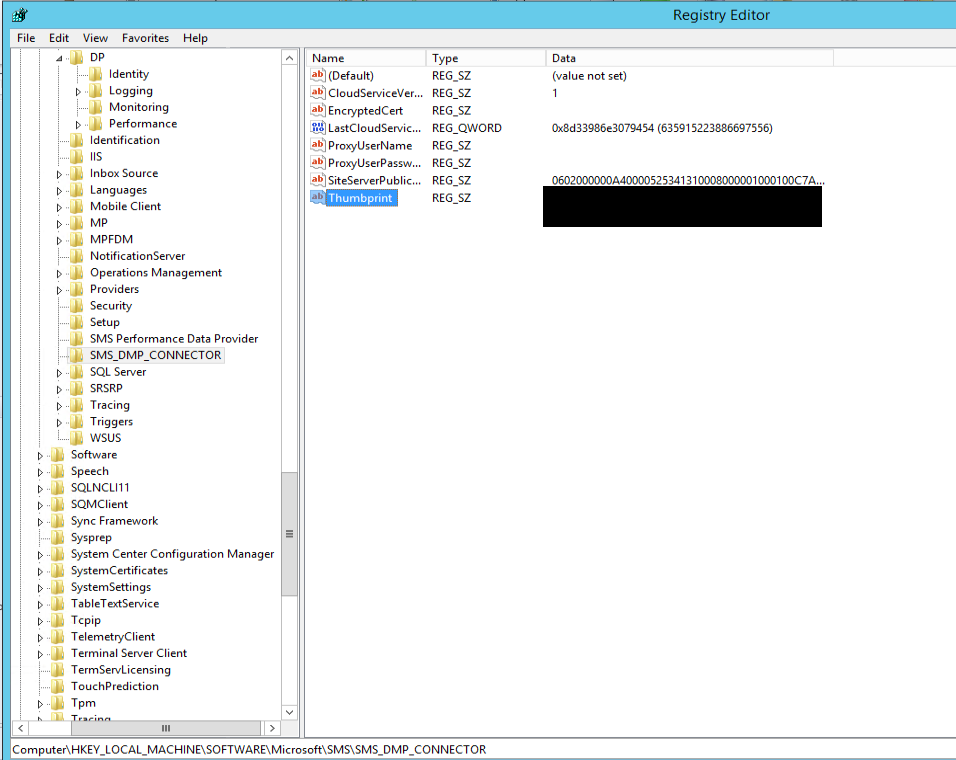This screenshot has height=760, width=956.
Task: Click the ProxyUserPassw value icon
Action: (318, 163)
